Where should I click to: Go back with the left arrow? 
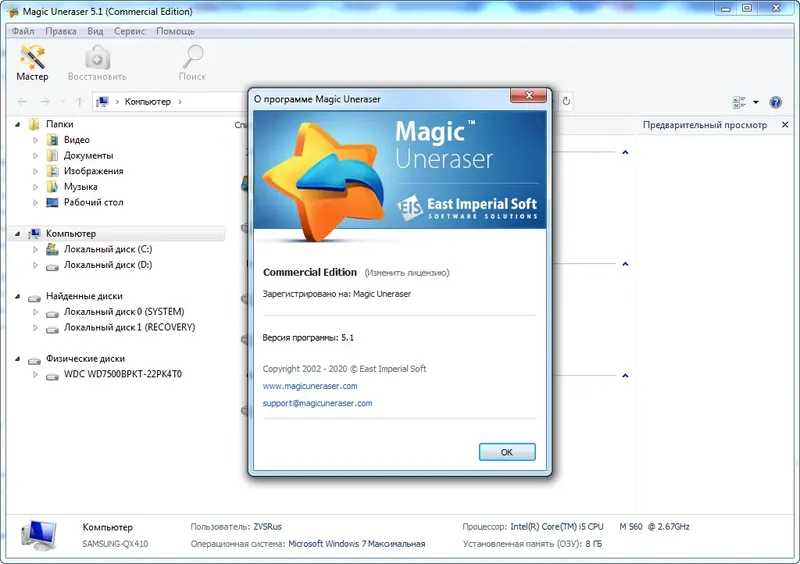click(22, 102)
